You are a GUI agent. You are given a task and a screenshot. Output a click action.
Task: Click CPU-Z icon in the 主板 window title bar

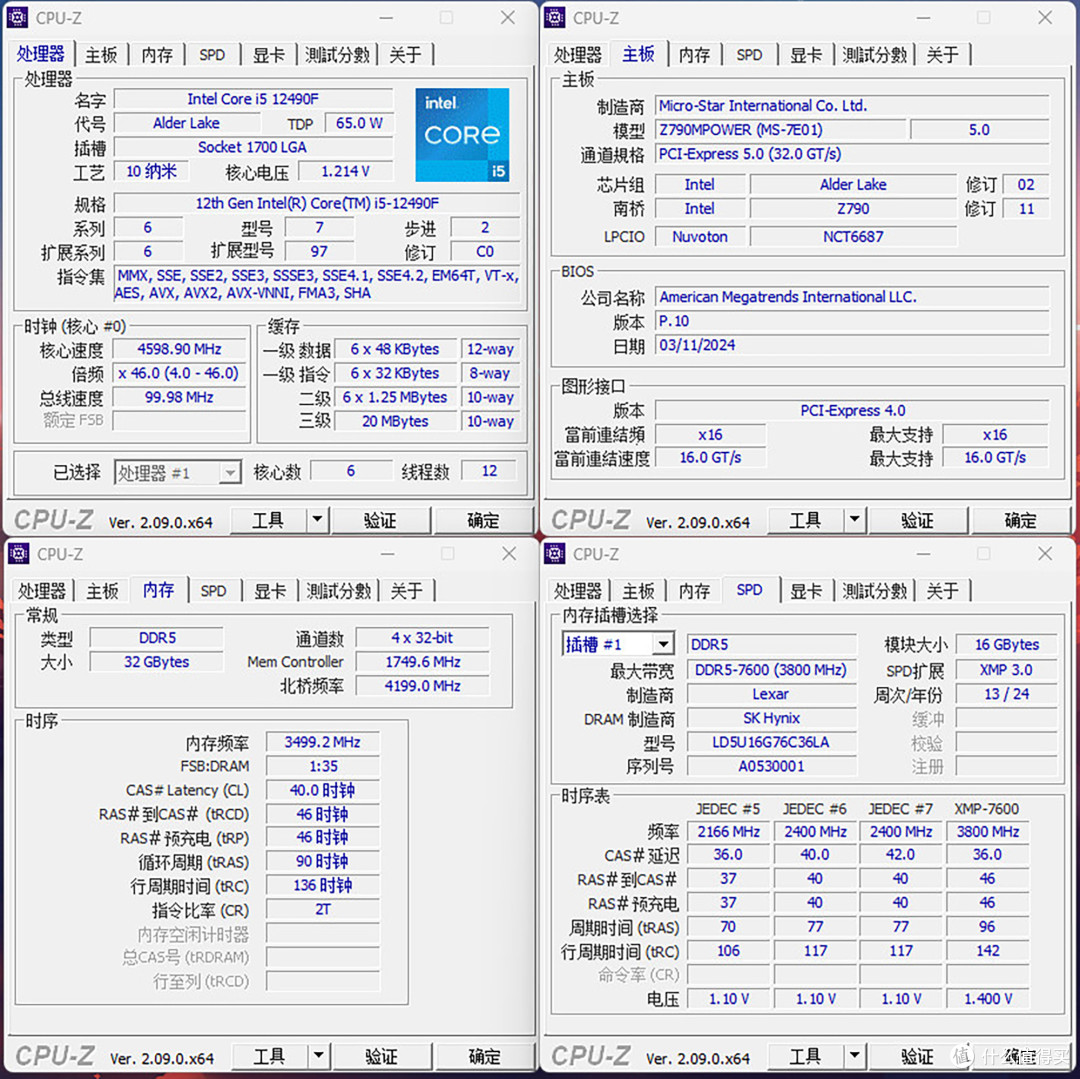[553, 17]
